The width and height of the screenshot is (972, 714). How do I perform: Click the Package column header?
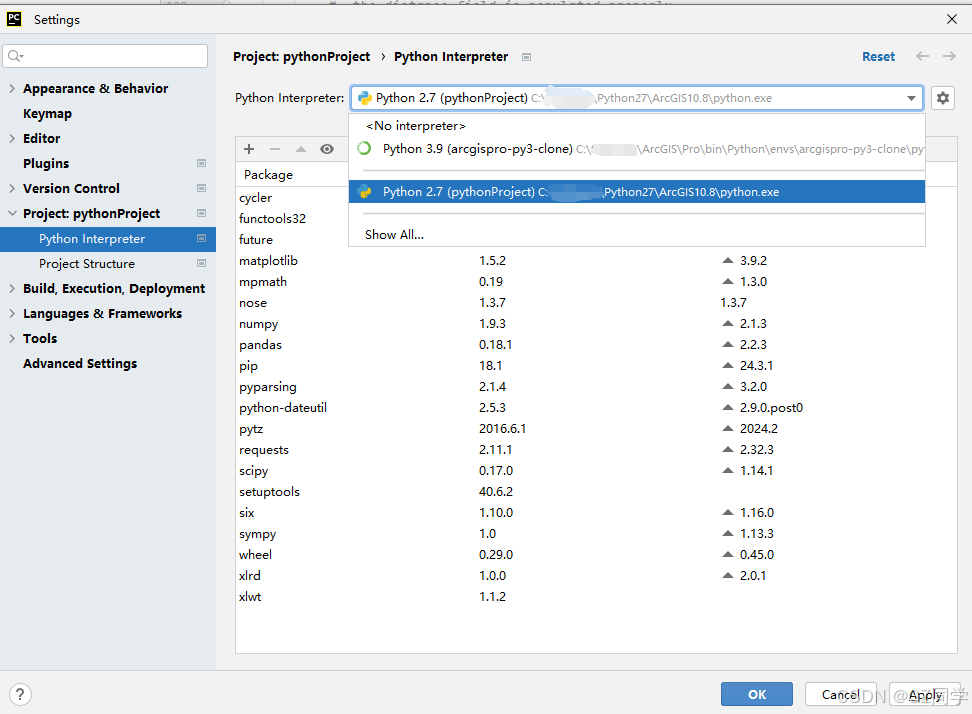pos(268,175)
